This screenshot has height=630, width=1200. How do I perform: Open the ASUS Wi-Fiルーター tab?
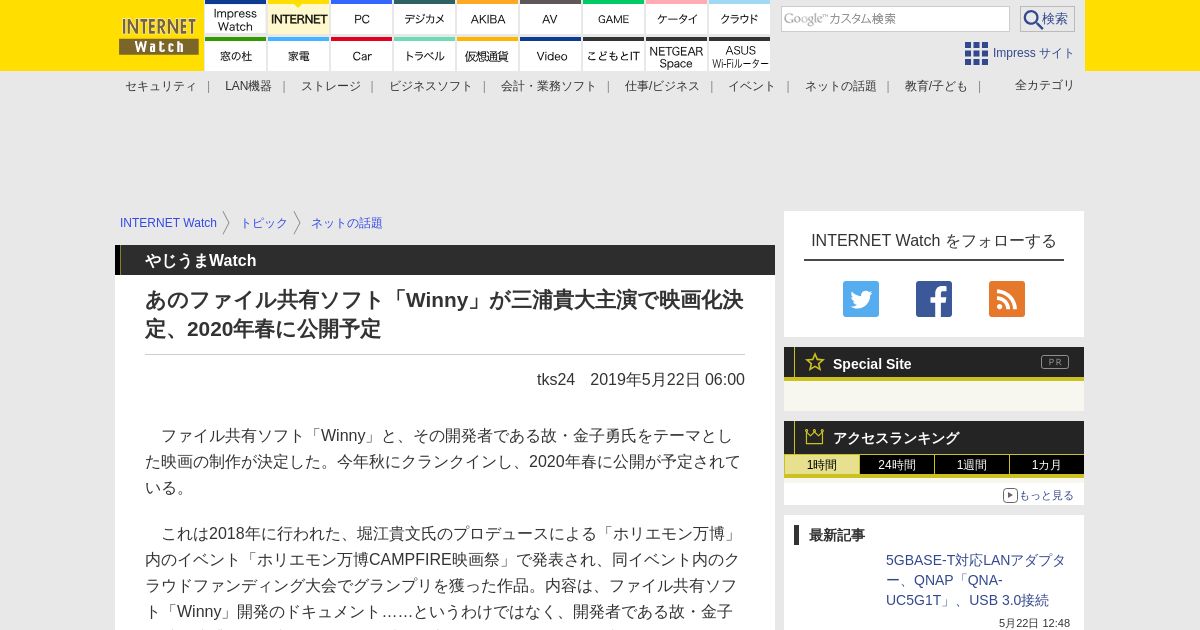pyautogui.click(x=739, y=55)
